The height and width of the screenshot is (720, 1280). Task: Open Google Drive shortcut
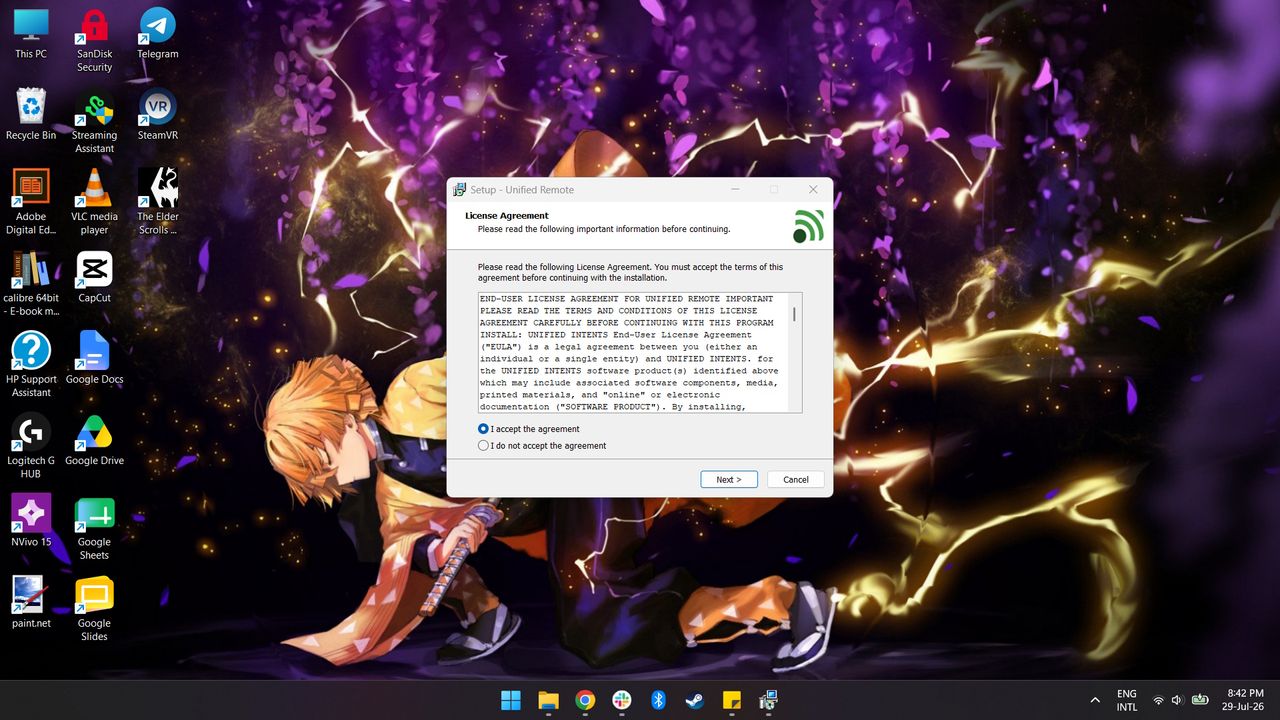pos(94,440)
